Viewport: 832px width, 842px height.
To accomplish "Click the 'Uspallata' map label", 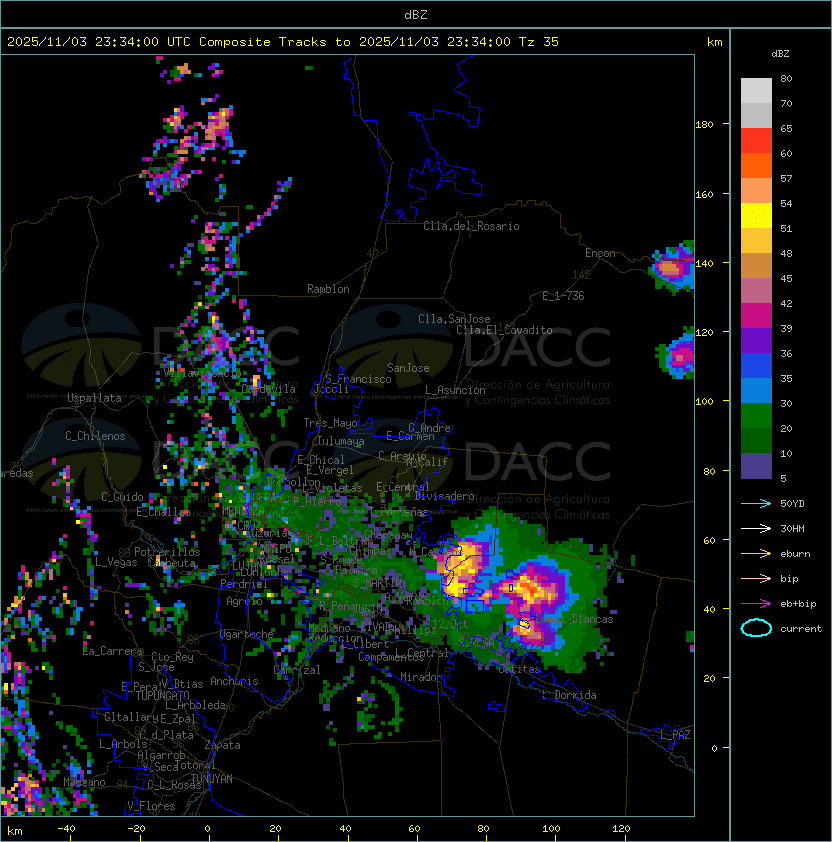I will pyautogui.click(x=94, y=398).
